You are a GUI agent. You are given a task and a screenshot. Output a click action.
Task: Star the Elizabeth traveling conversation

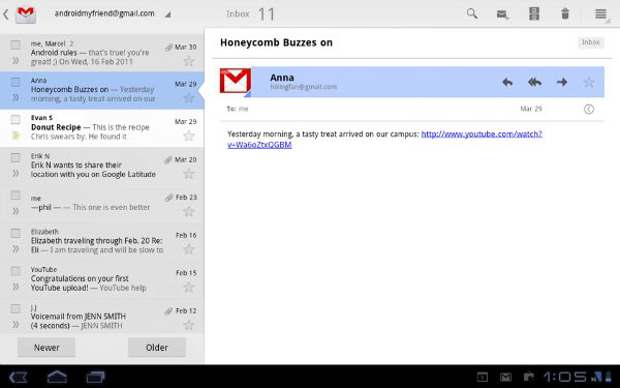(189, 249)
